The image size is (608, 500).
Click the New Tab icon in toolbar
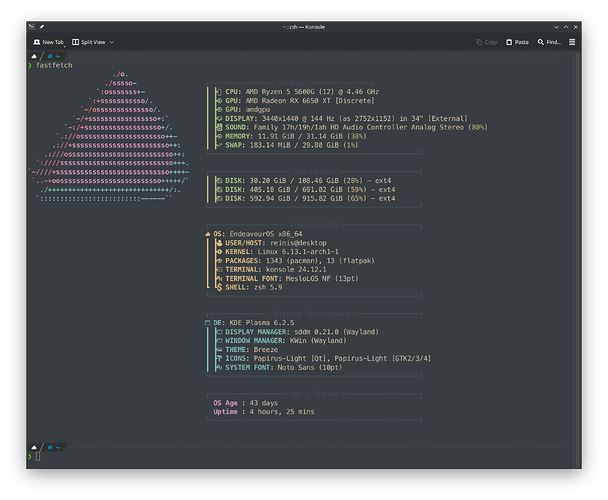pyautogui.click(x=35, y=43)
